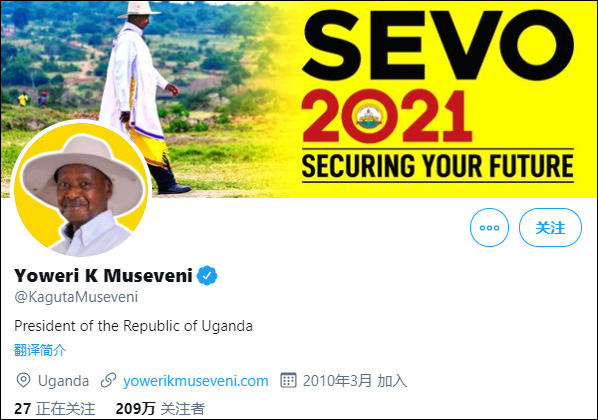Image resolution: width=598 pixels, height=420 pixels.
Task: Click the 翻译简介 translate bio link
Action: 40,350
